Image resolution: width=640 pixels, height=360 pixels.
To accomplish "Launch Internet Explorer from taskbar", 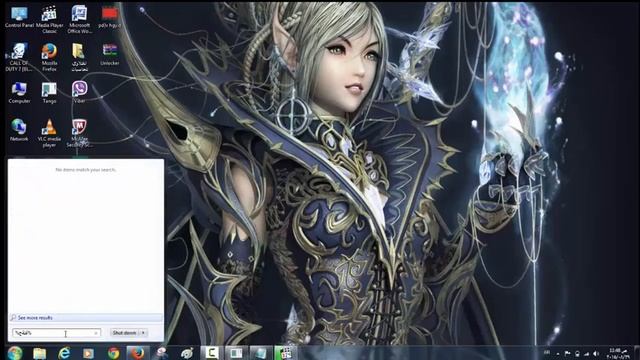I will click(64, 353).
